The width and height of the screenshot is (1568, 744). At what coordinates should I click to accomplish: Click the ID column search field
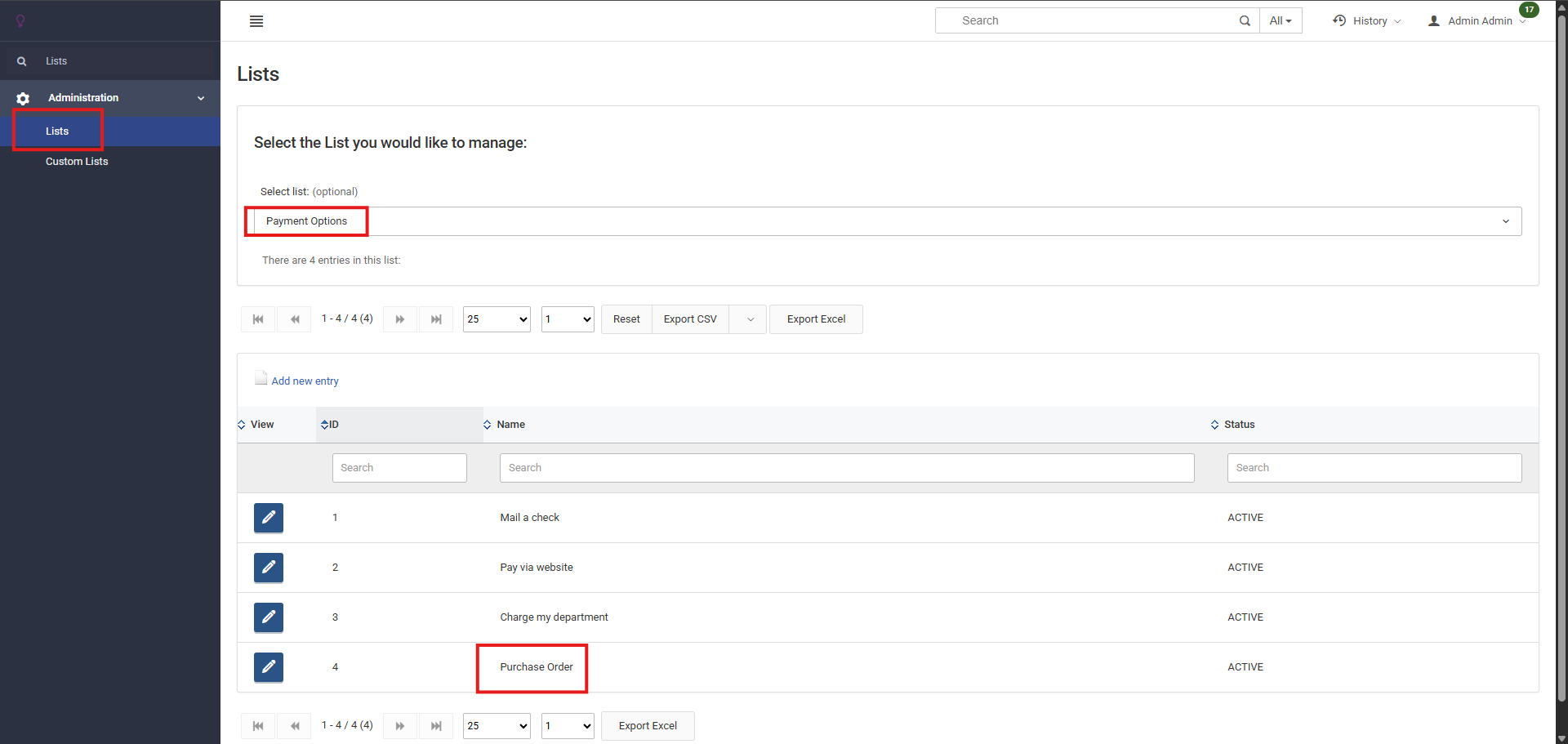coord(399,468)
